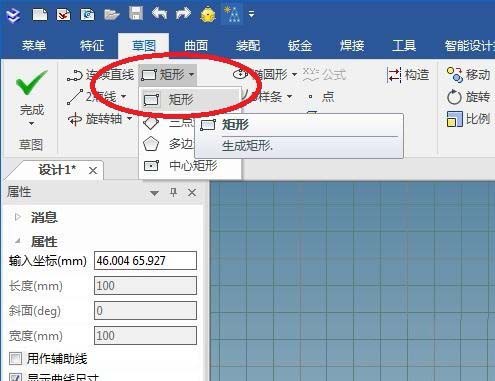Toggle the 显示曲线尺寸 checkbox

[x=15, y=378]
